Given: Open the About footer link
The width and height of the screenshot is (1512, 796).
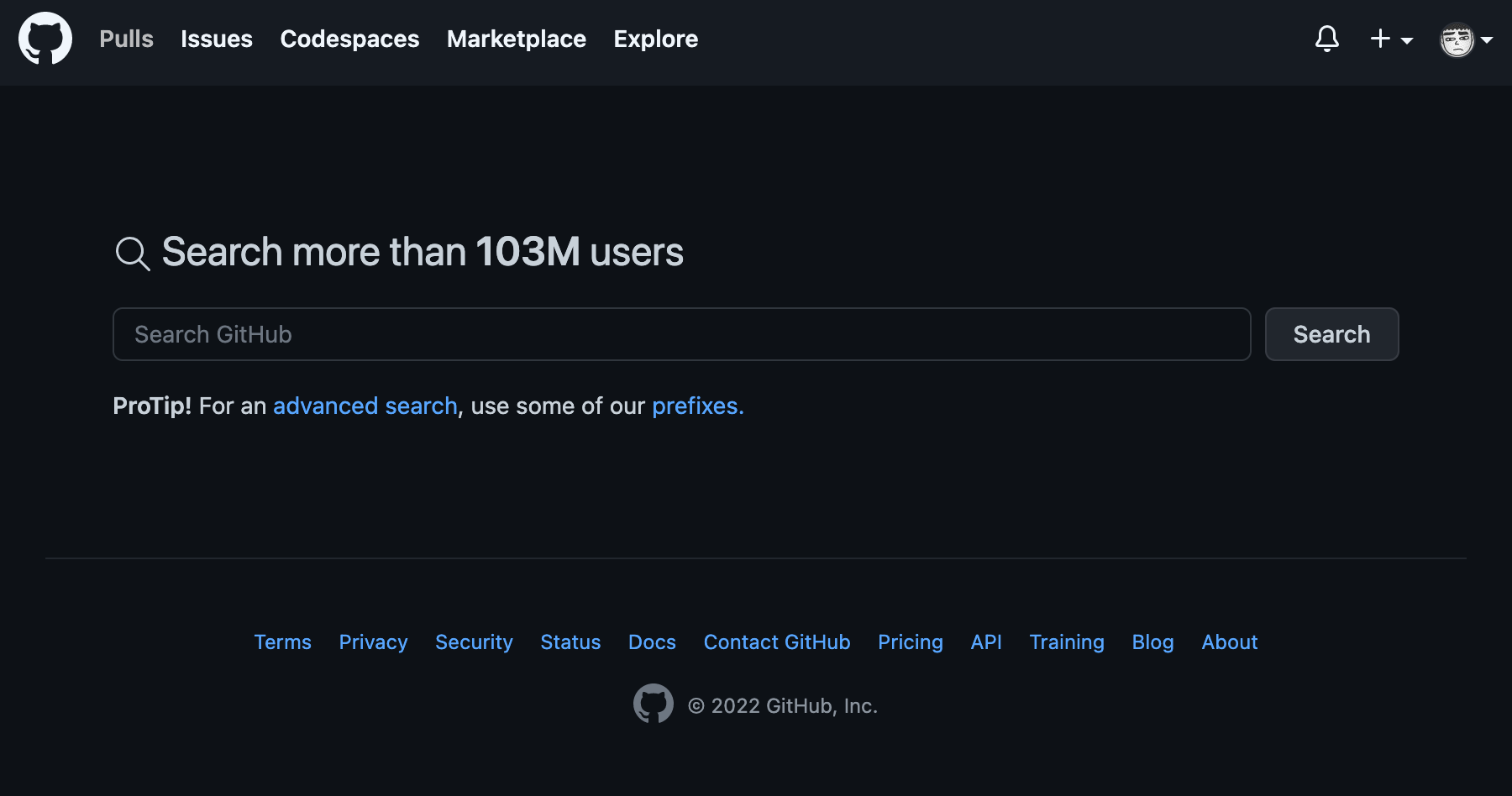Looking at the screenshot, I should point(1230,642).
